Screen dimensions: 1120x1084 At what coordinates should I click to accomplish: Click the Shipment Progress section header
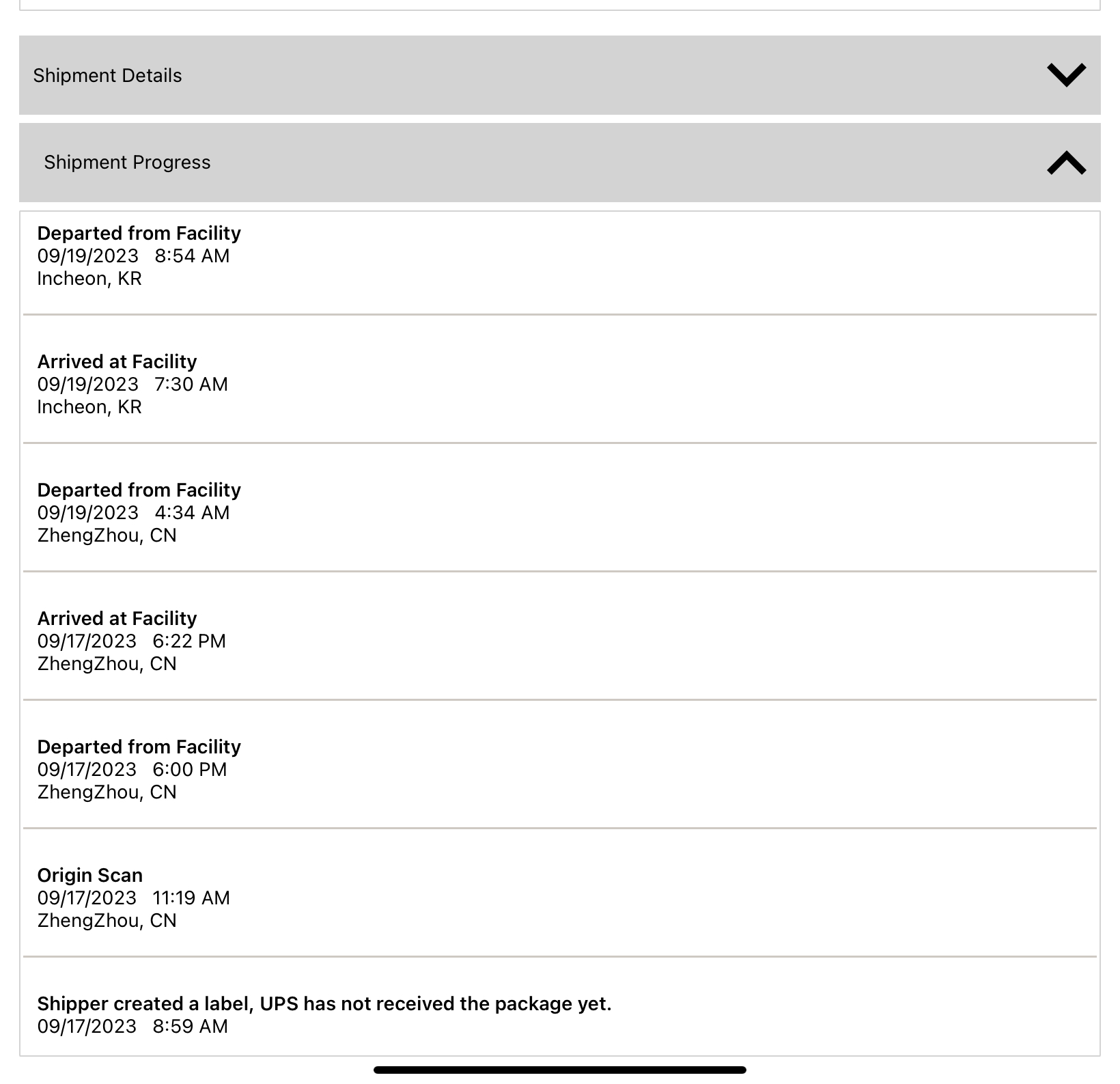tap(560, 163)
